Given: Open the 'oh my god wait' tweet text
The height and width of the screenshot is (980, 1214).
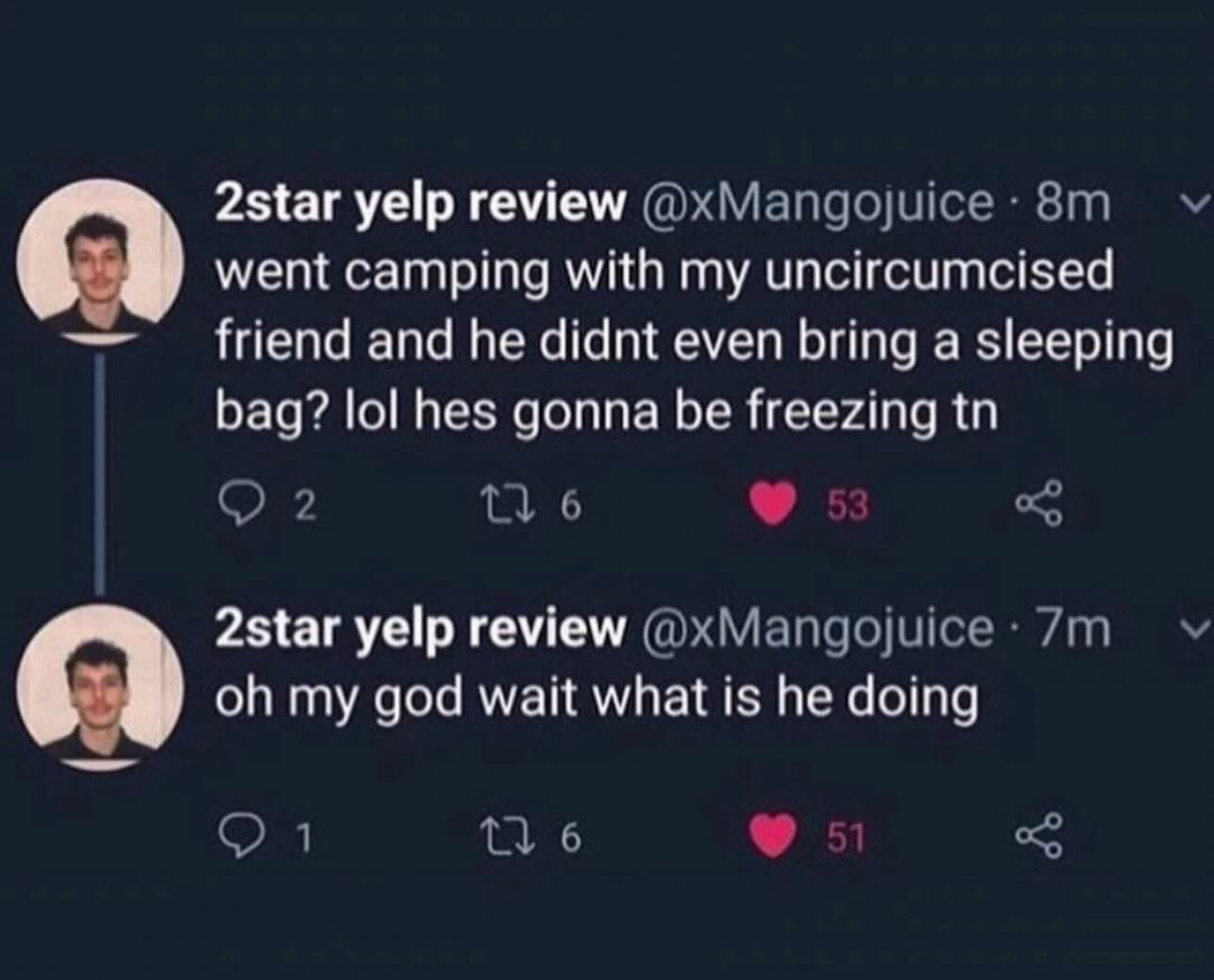Looking at the screenshot, I should [597, 699].
